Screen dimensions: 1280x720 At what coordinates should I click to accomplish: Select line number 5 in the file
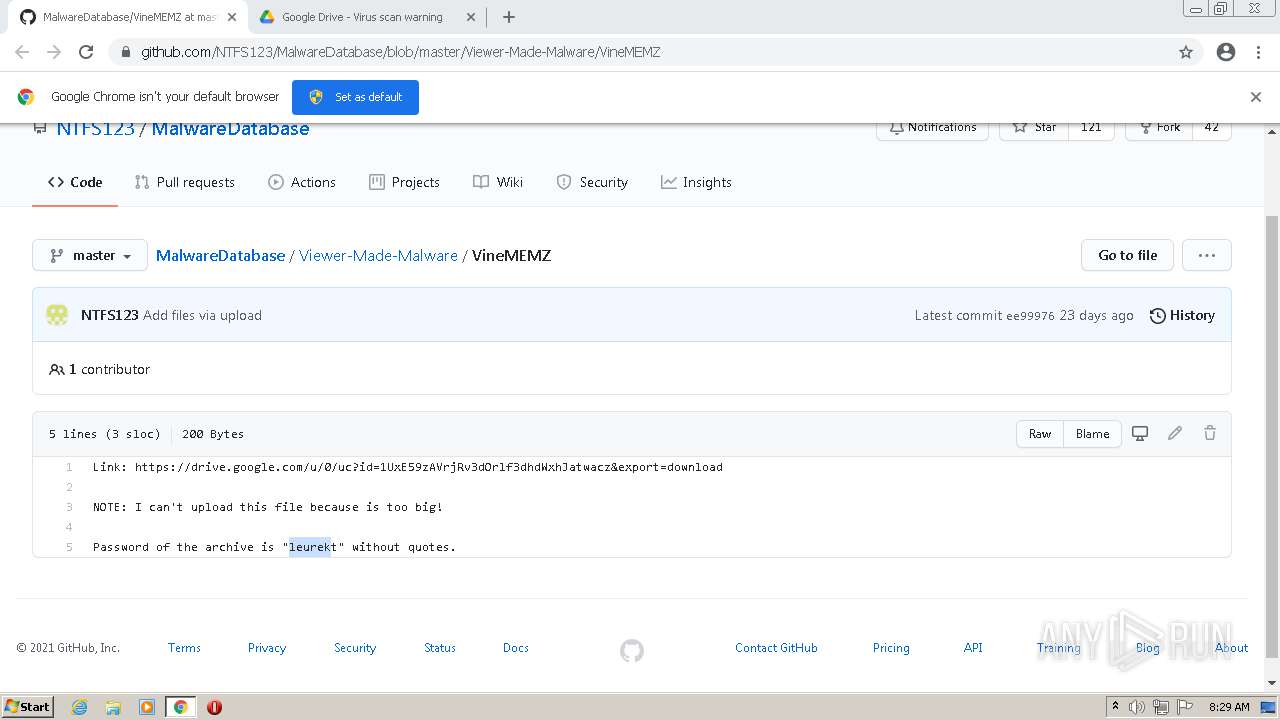(x=69, y=547)
